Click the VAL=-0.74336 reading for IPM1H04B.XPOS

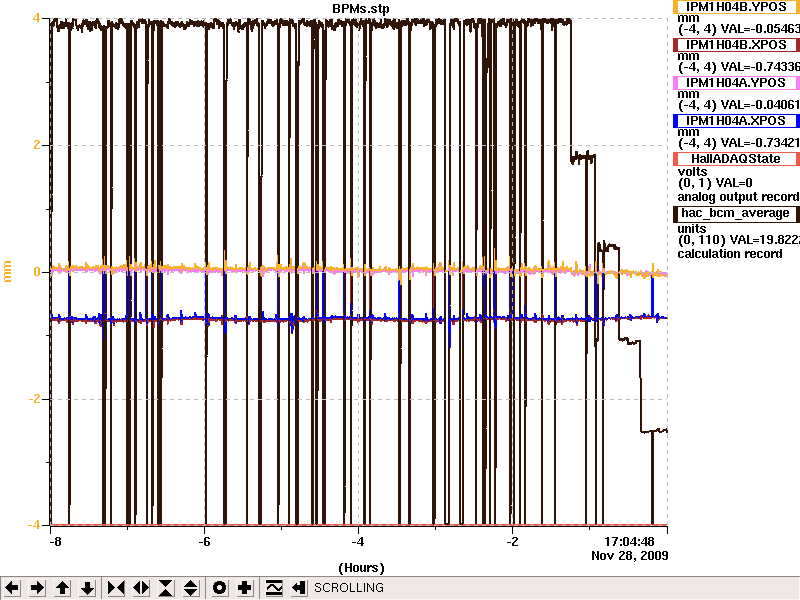point(760,67)
